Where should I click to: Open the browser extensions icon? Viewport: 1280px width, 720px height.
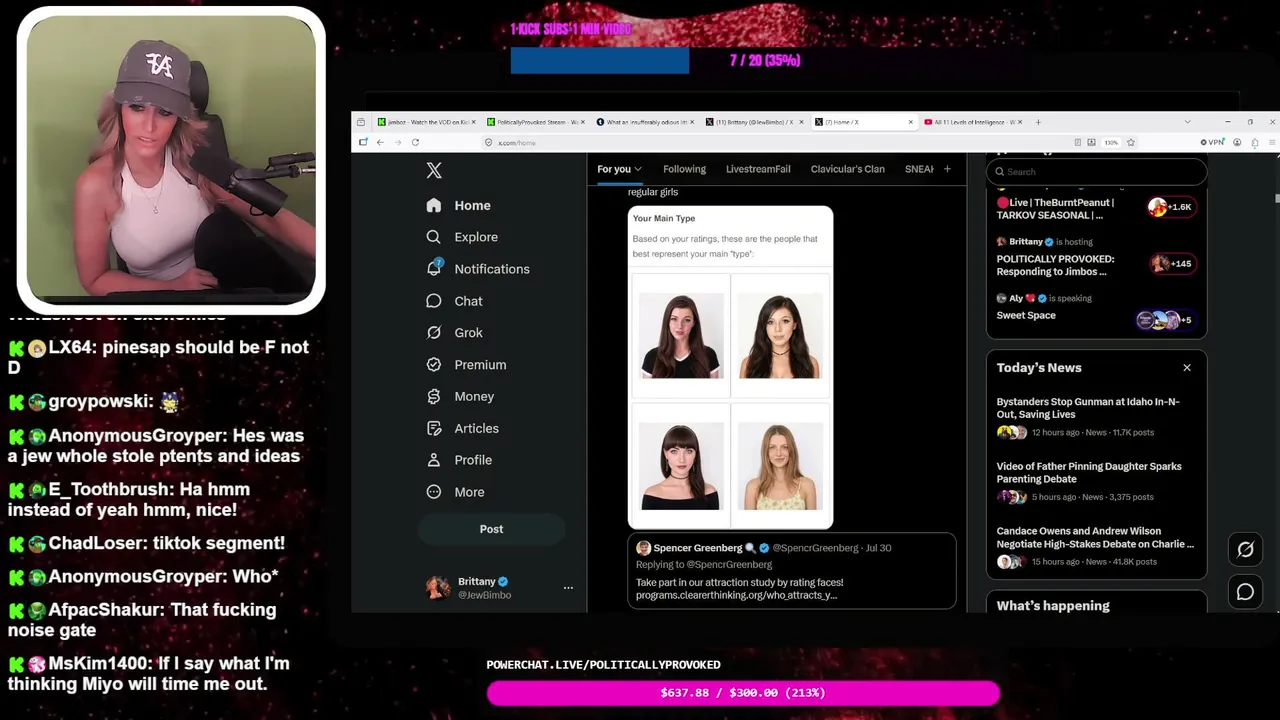coord(1255,142)
